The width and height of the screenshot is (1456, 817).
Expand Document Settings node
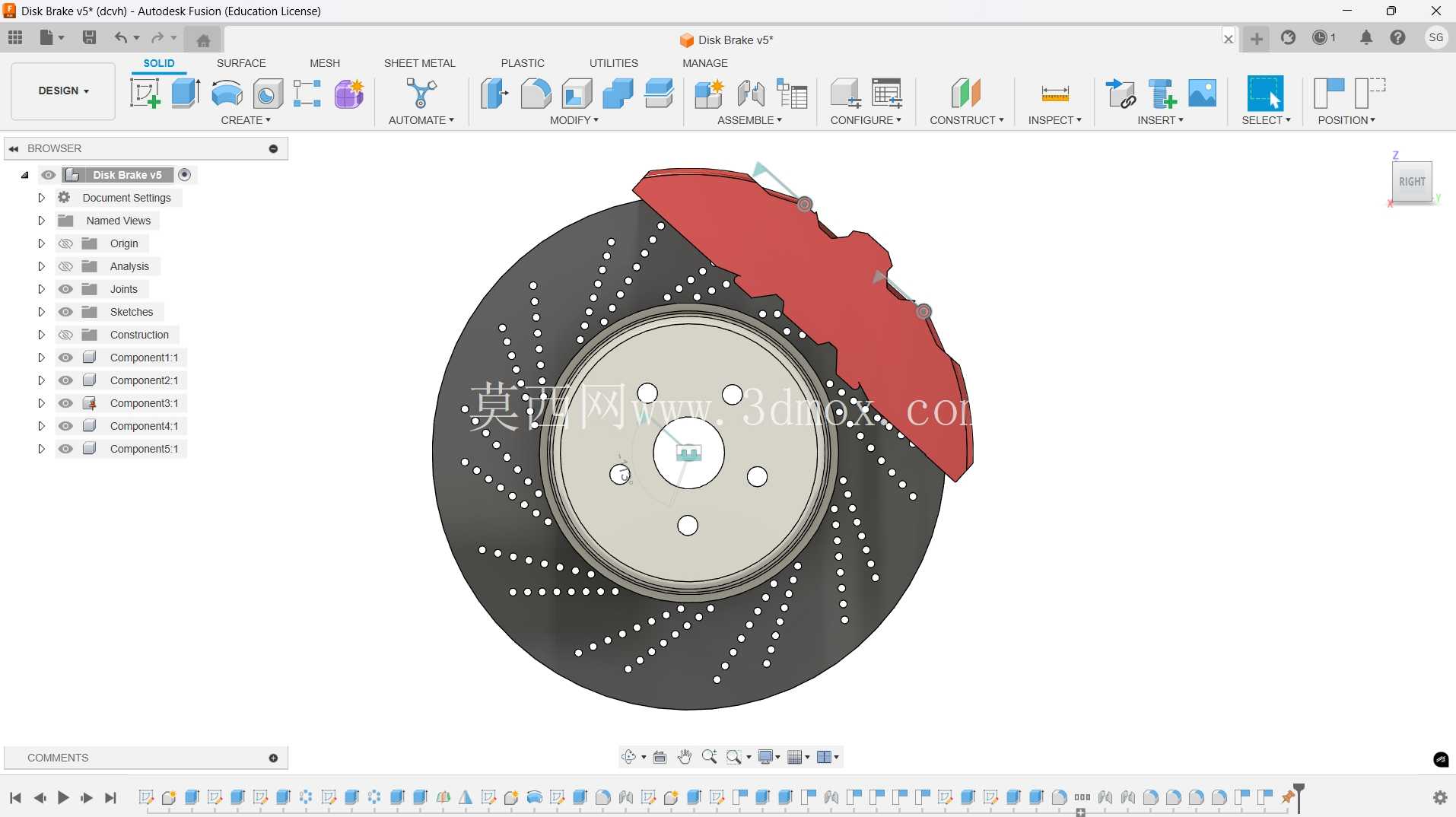tap(41, 198)
